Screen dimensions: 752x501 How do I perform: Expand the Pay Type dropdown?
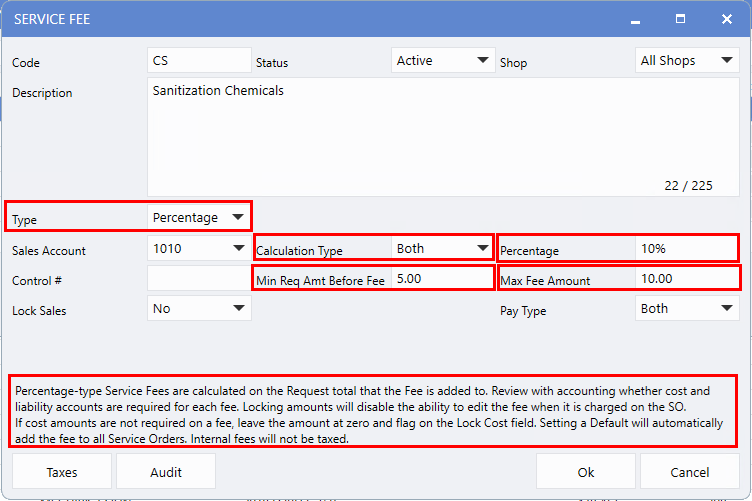click(687, 309)
